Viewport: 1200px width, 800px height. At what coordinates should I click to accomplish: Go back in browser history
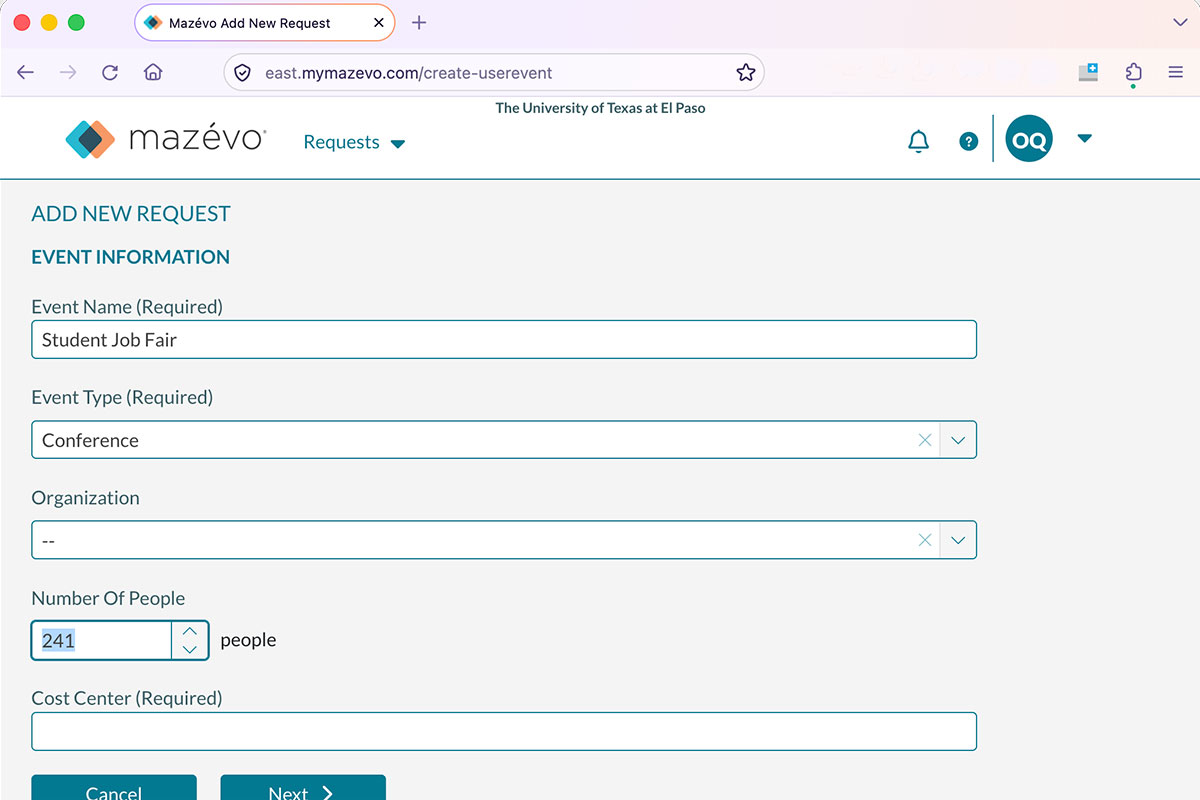tap(26, 72)
